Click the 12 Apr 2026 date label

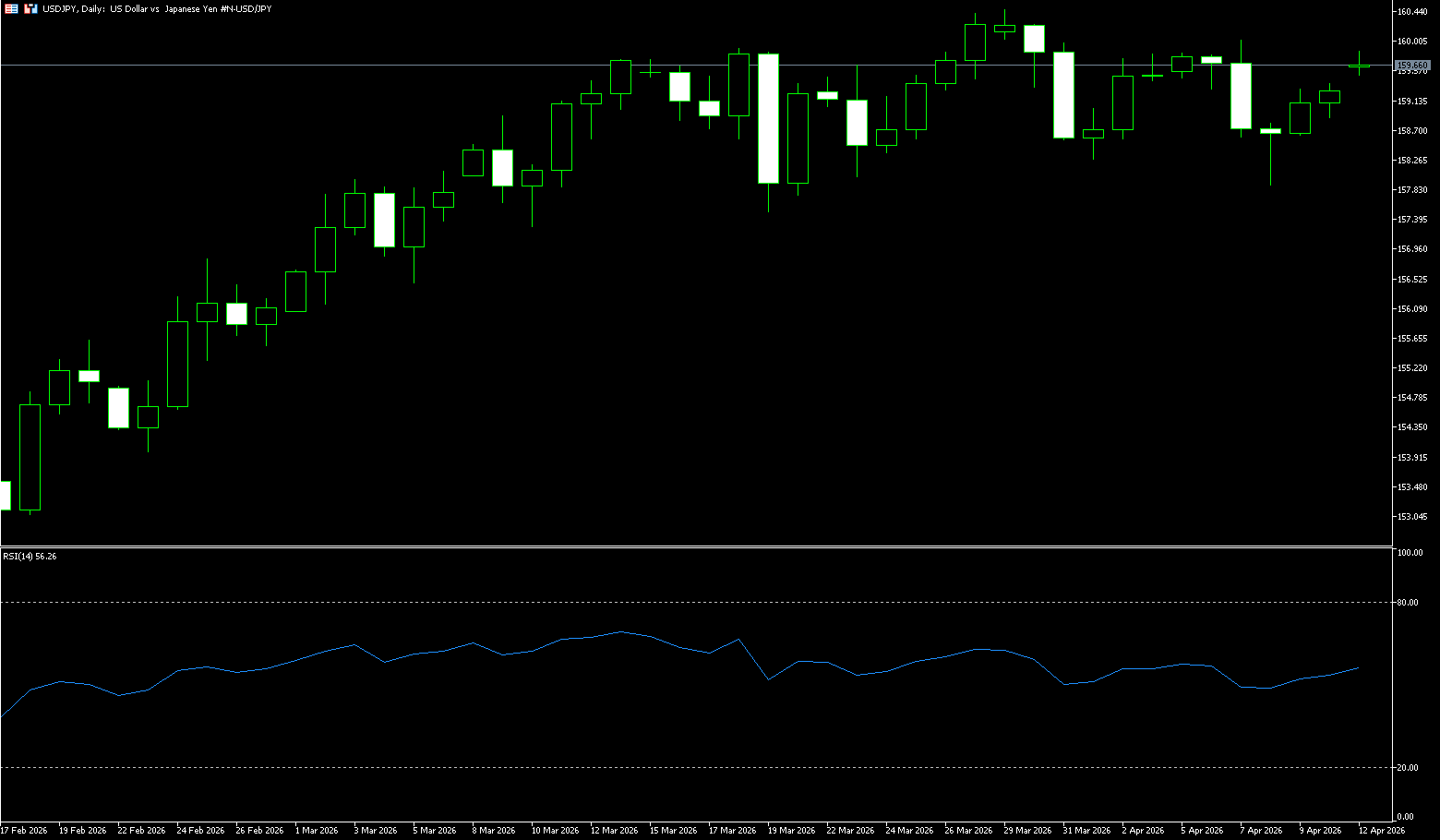[x=1381, y=831]
